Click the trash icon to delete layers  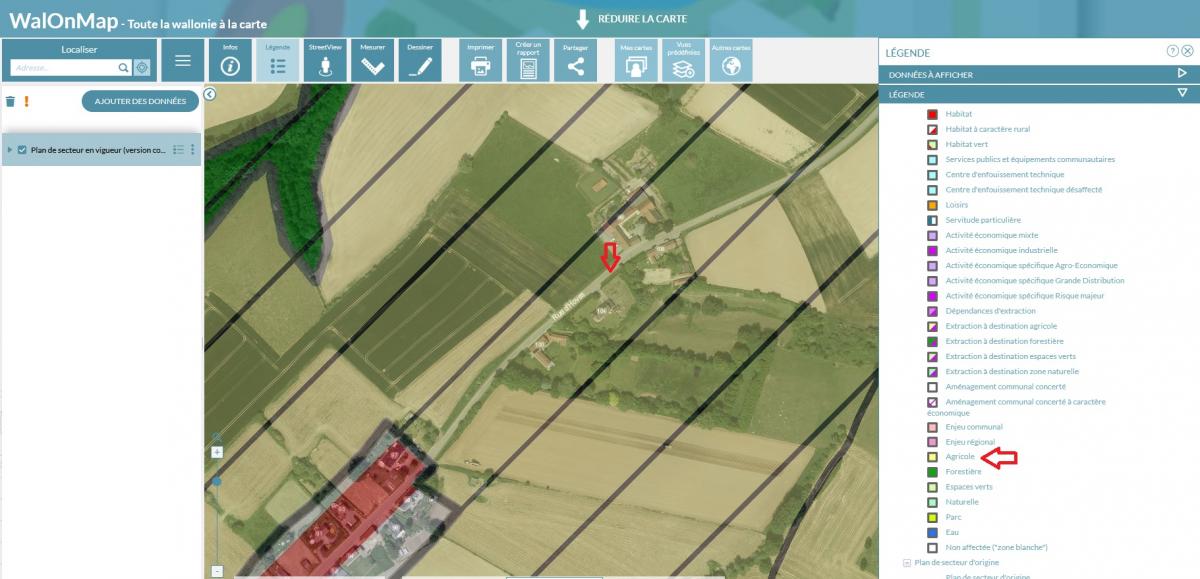(x=10, y=101)
